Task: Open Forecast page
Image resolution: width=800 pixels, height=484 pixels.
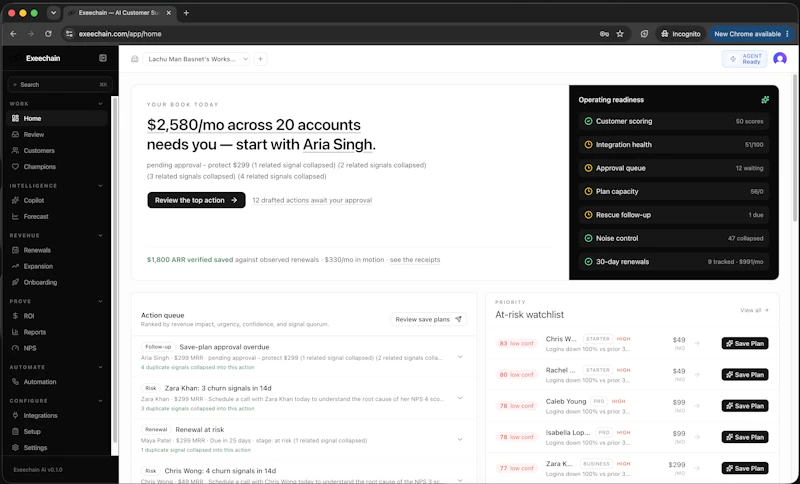Action: pos(57,217)
